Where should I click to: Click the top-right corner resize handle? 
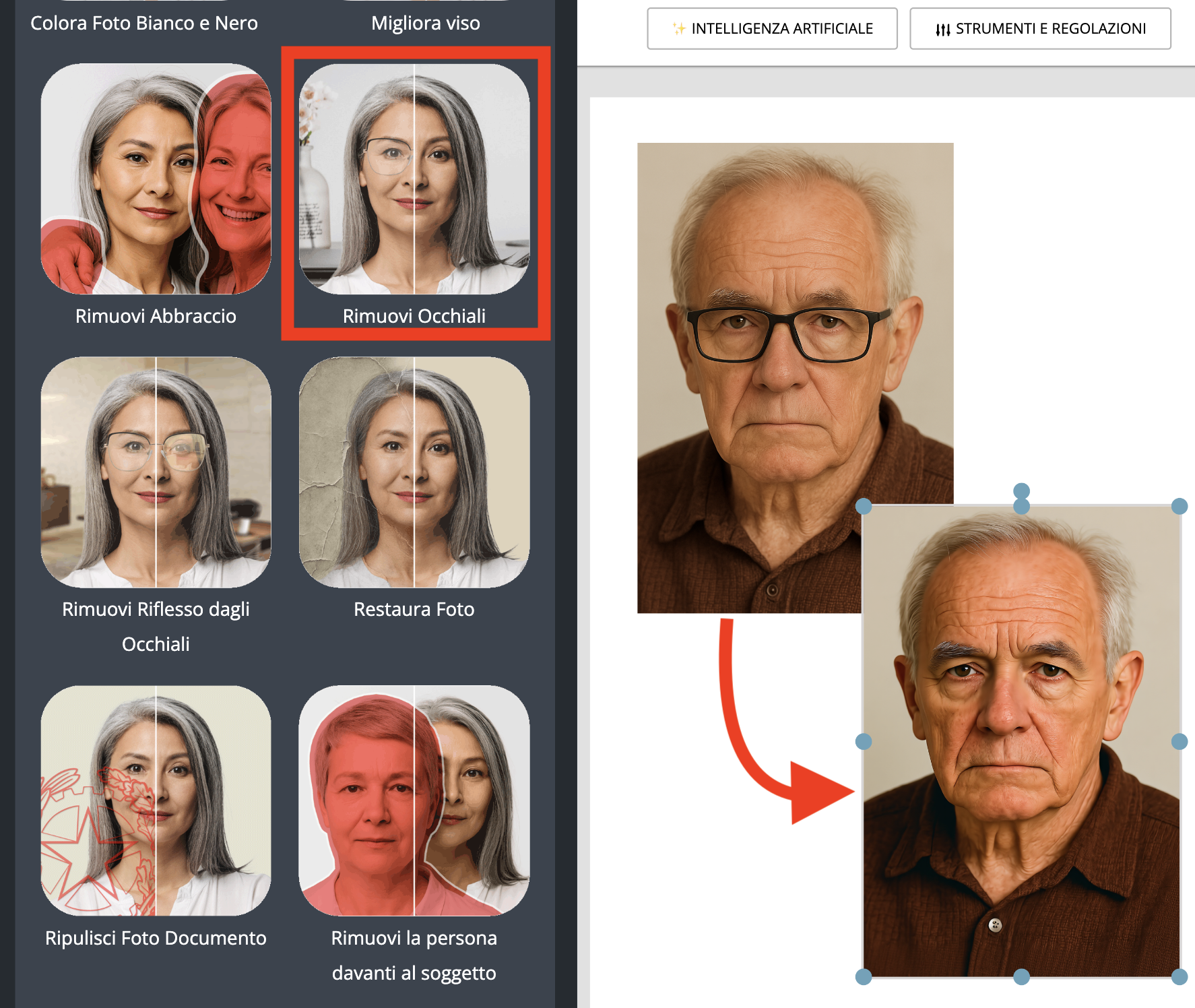[x=1179, y=506]
